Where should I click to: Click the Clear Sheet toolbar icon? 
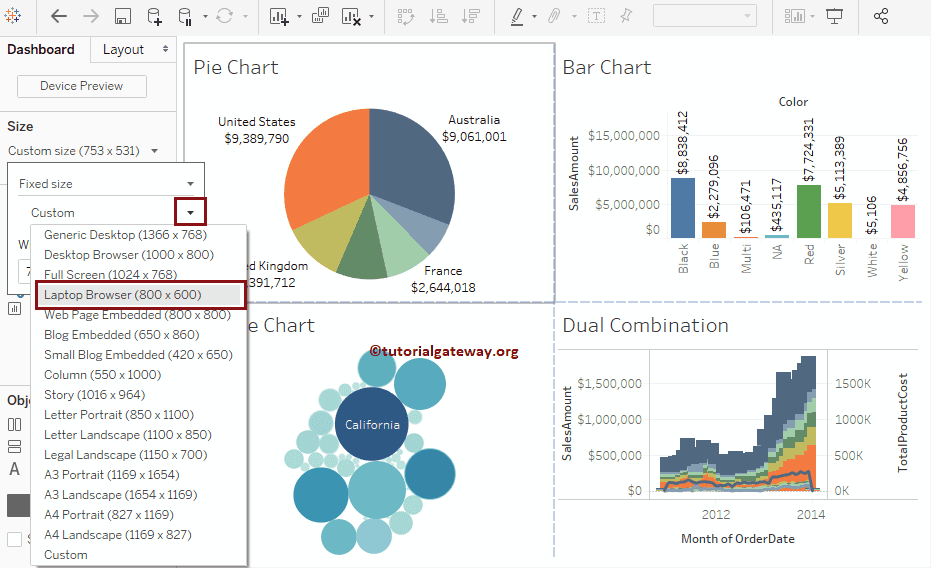pyautogui.click(x=351, y=16)
